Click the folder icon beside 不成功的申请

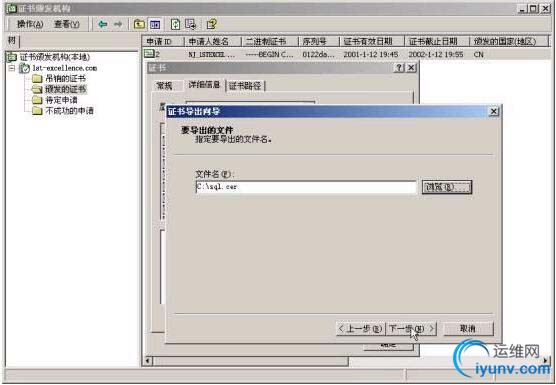pos(37,111)
